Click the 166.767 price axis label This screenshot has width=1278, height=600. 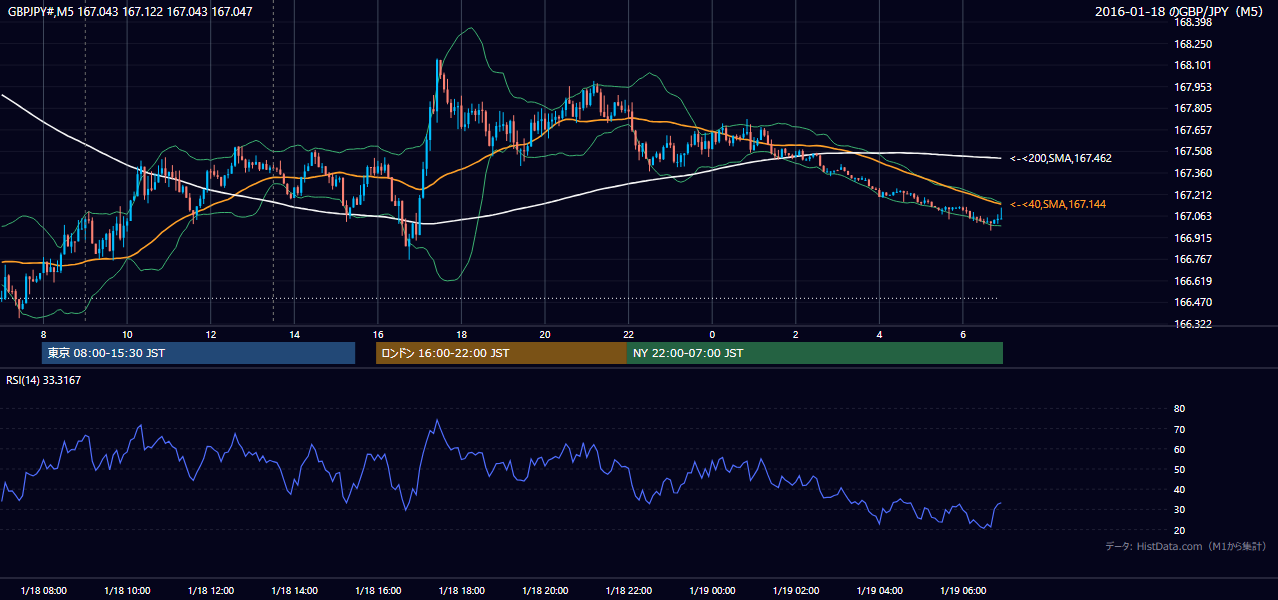coord(1193,259)
